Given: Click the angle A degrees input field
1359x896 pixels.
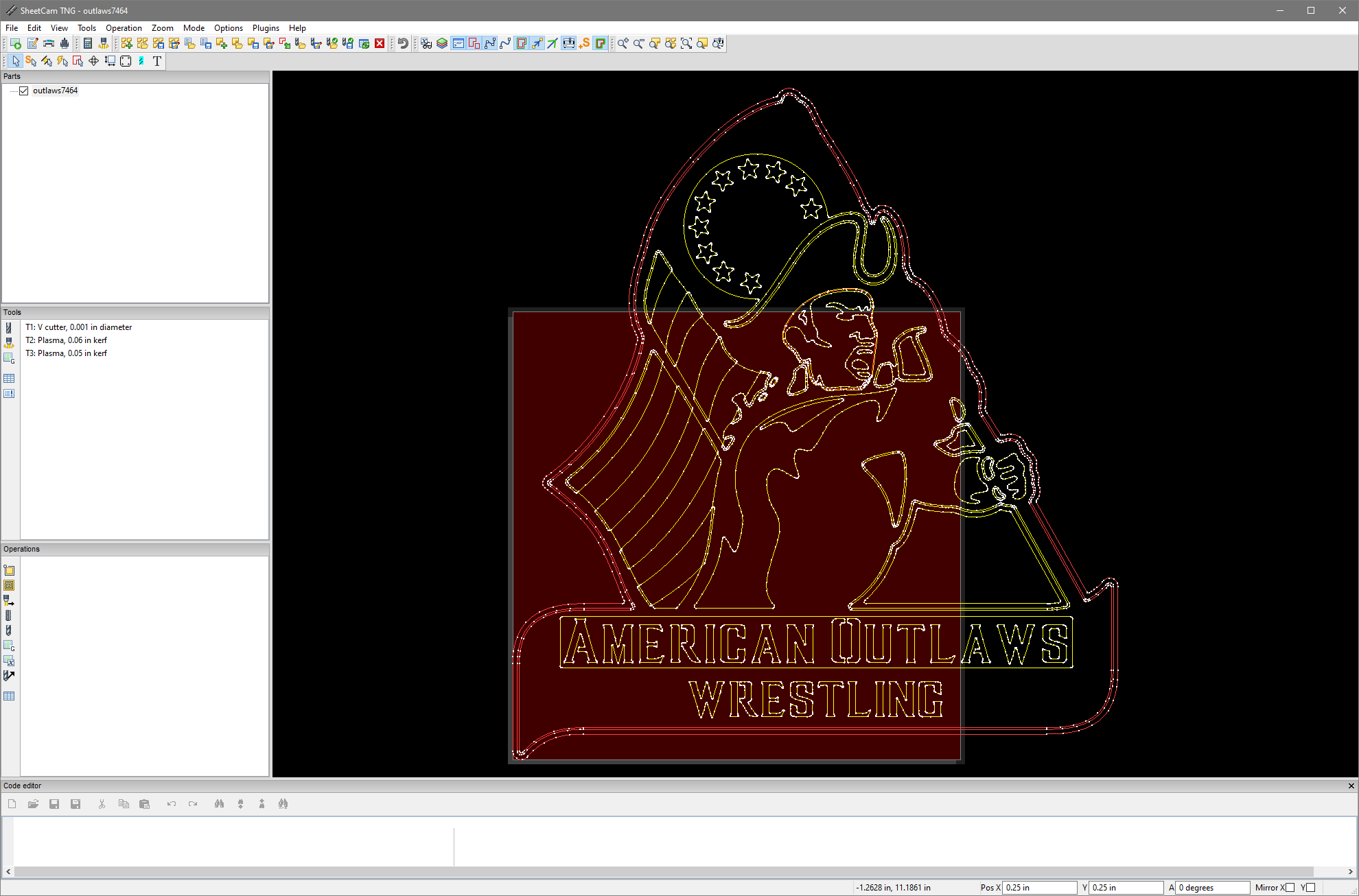Looking at the screenshot, I should [1212, 888].
